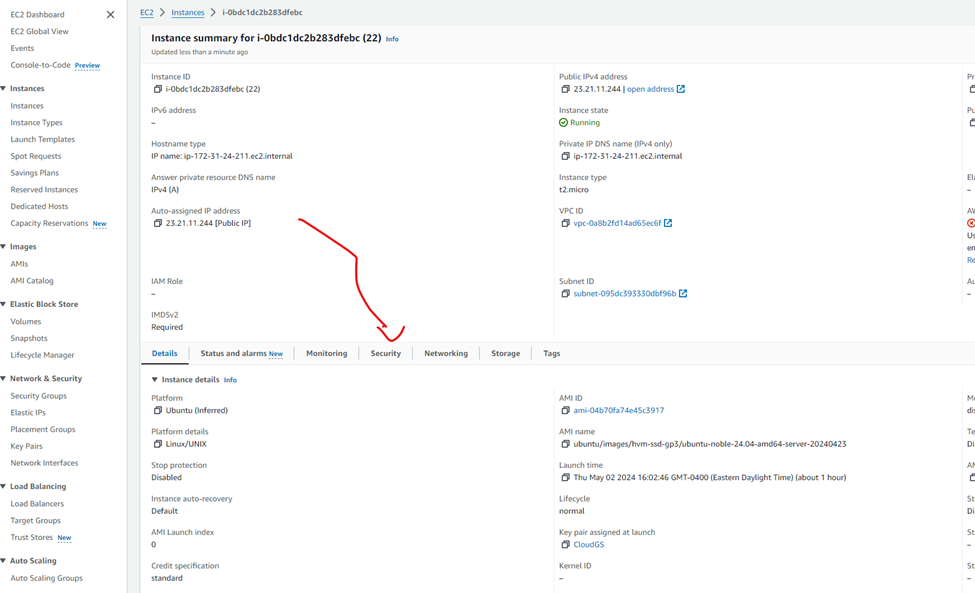This screenshot has height=593, width=975.
Task: Open Info link beside Instance details
Action: [230, 380]
